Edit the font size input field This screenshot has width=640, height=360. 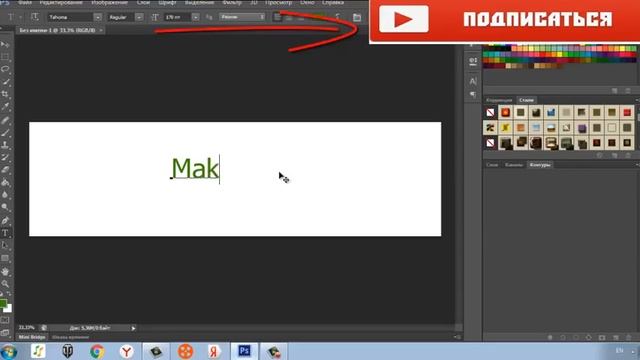(177, 17)
